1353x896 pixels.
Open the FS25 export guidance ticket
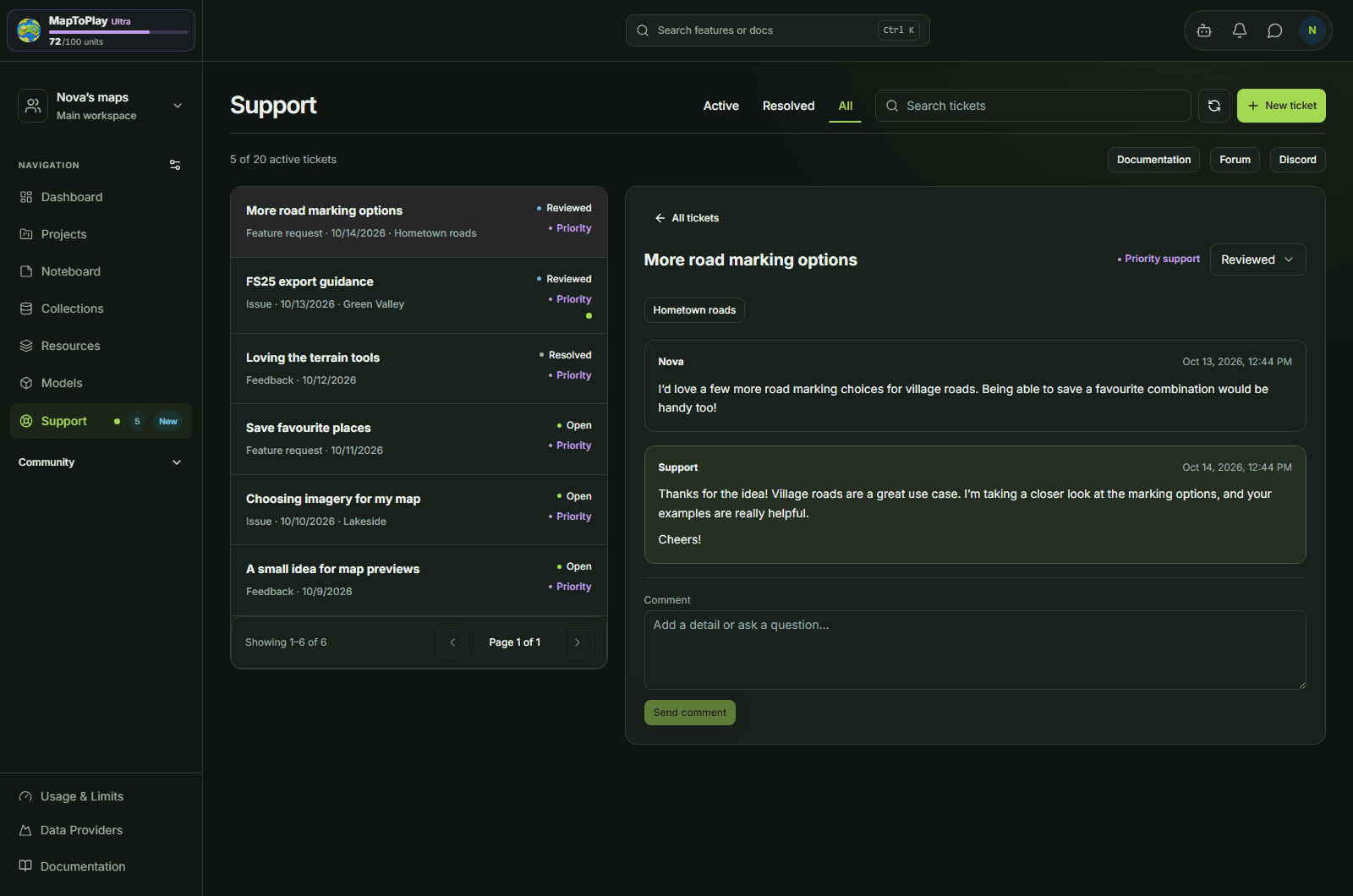[x=419, y=296]
